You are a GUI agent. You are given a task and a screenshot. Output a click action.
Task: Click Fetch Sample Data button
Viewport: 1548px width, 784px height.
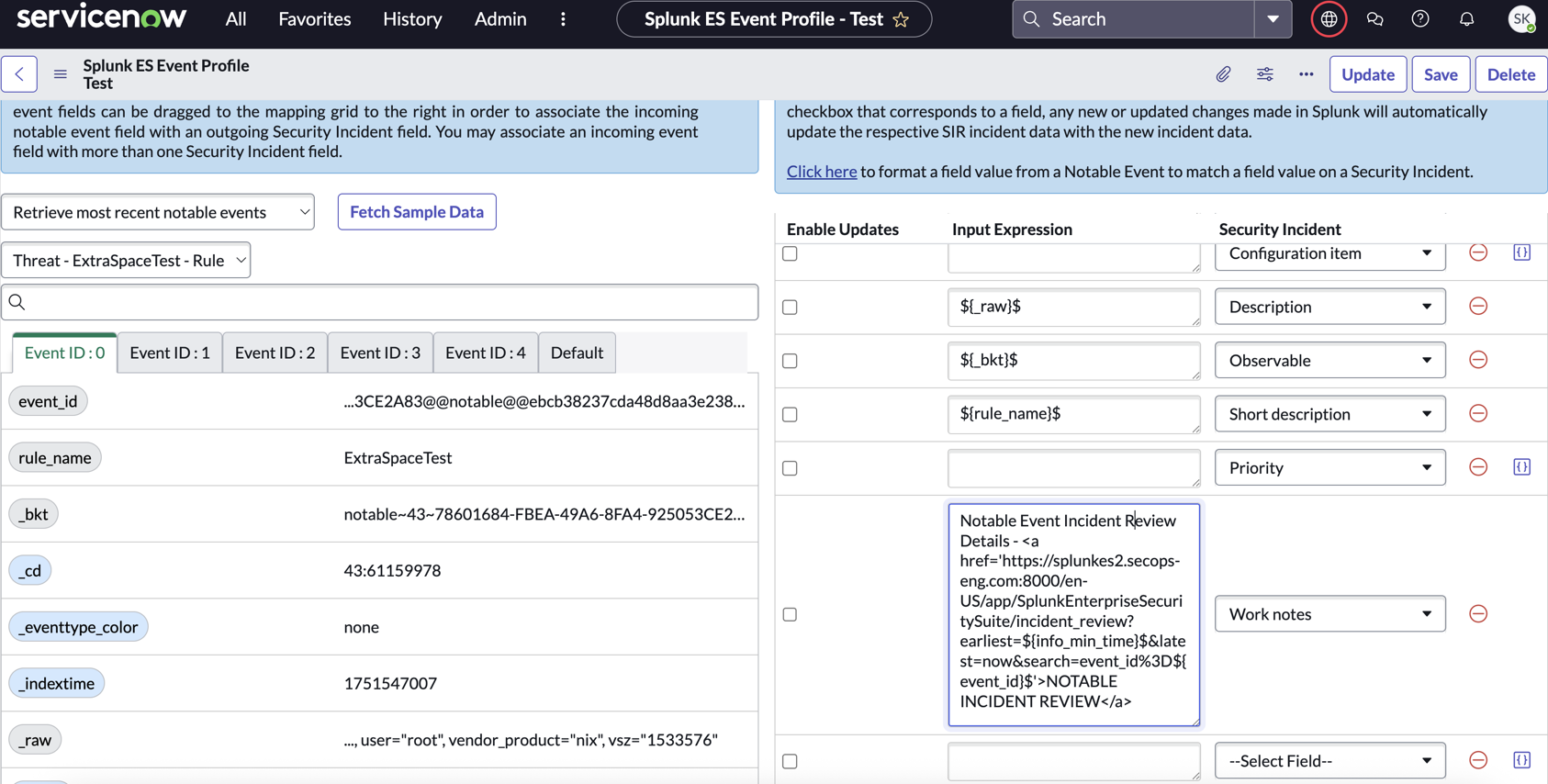click(417, 212)
